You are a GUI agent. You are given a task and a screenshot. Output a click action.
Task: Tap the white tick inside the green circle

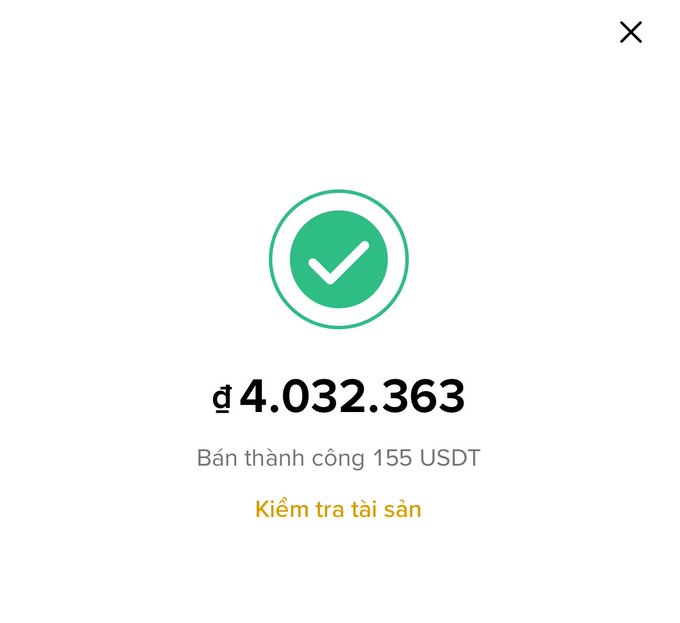pos(339,263)
